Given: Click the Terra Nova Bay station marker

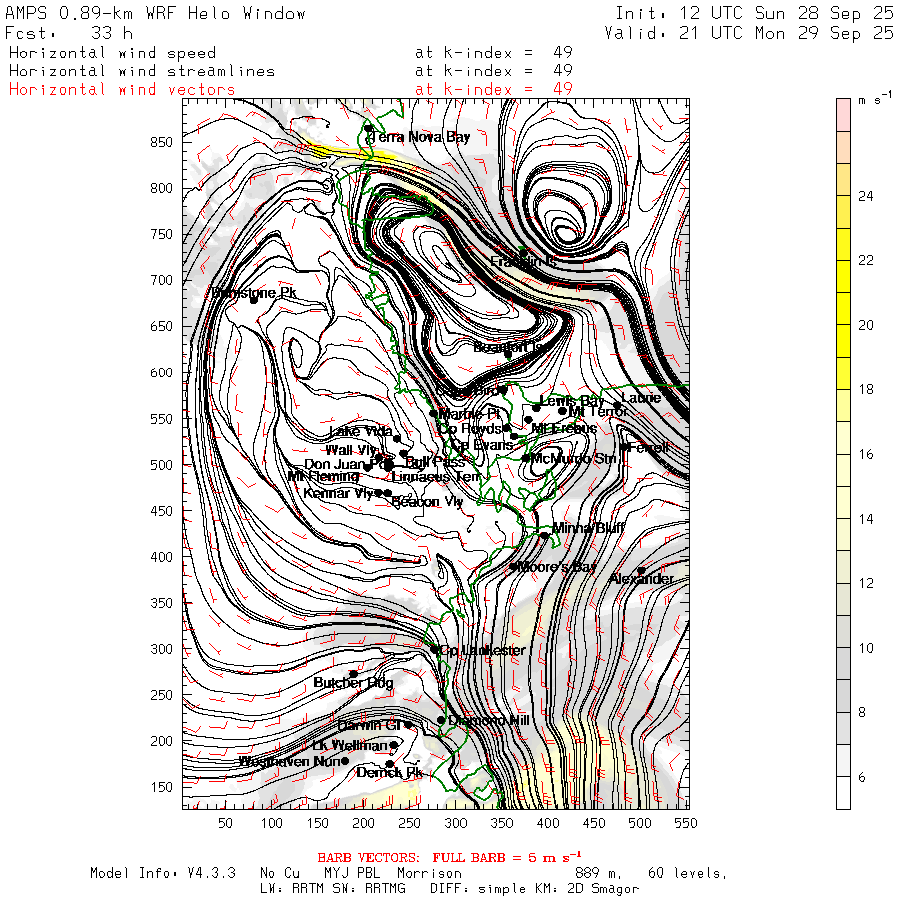Looking at the screenshot, I should (x=369, y=129).
